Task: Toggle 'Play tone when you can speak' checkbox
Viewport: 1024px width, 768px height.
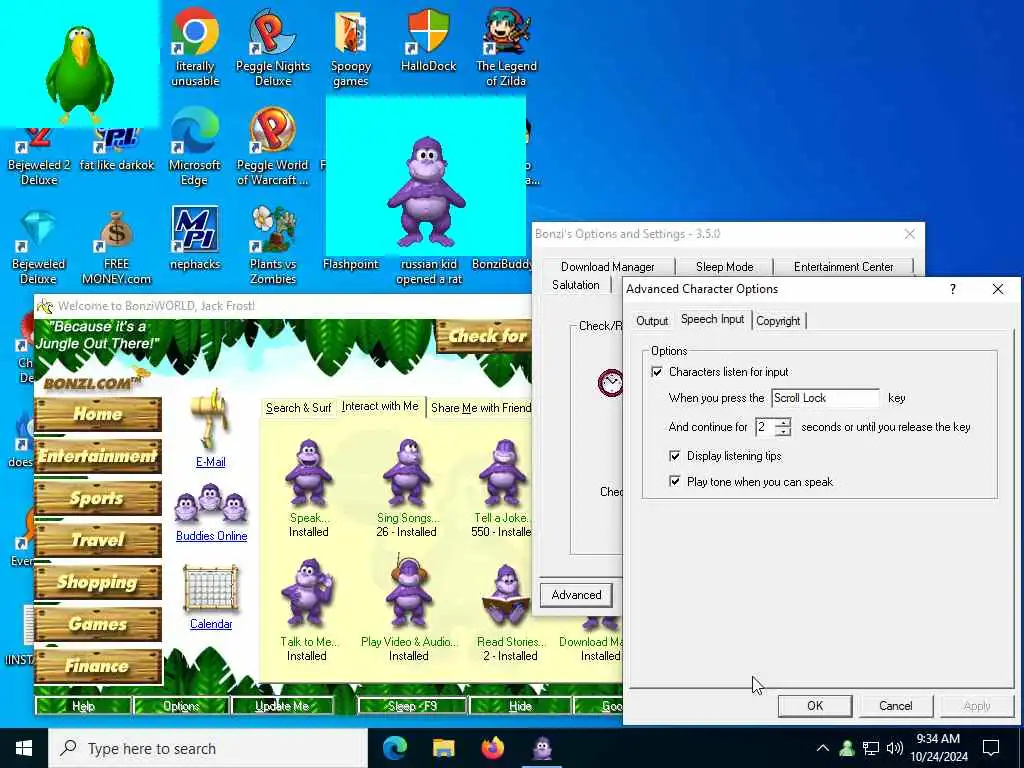Action: 675,481
